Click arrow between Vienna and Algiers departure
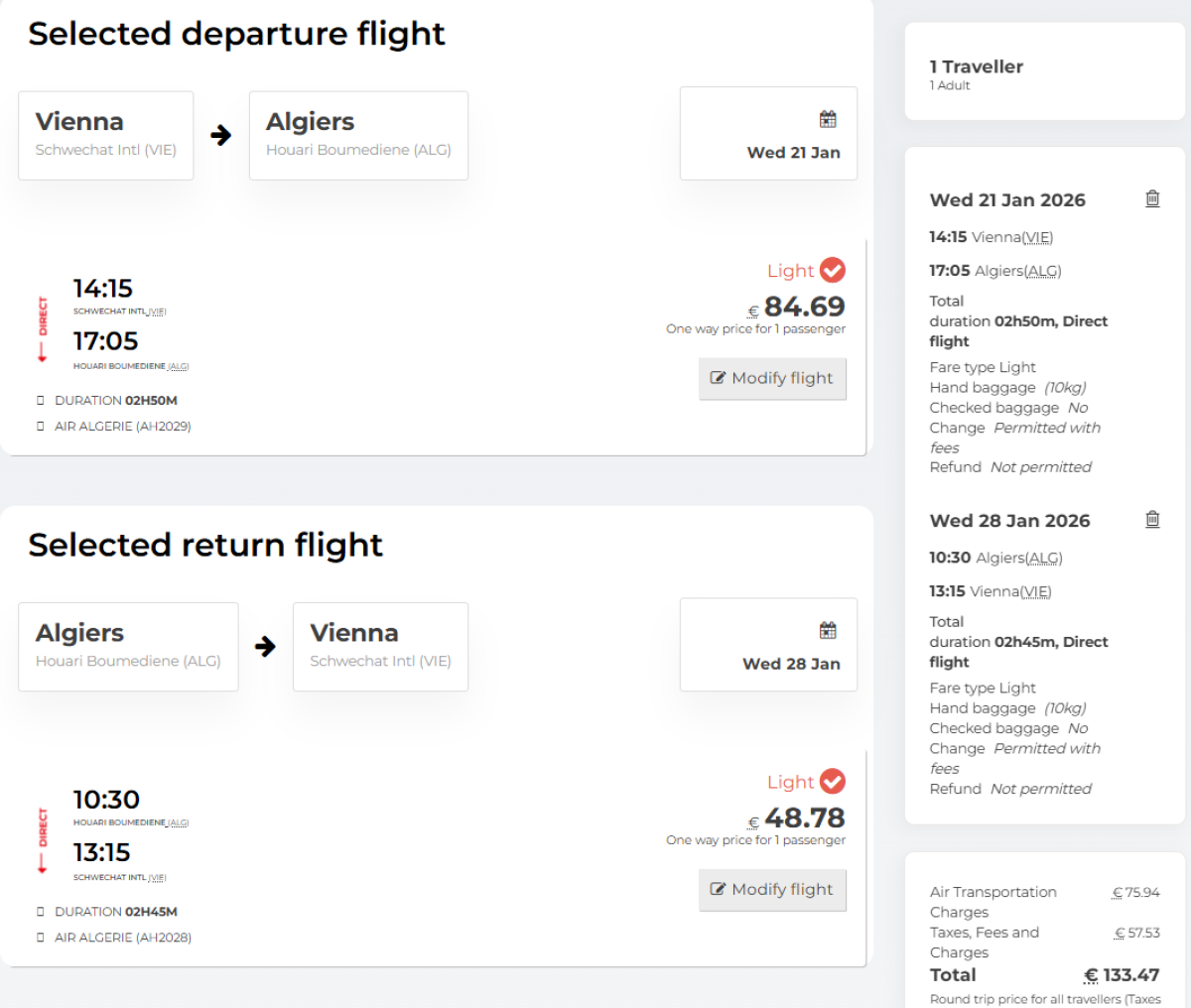This screenshot has height=1008, width=1191. [x=221, y=135]
